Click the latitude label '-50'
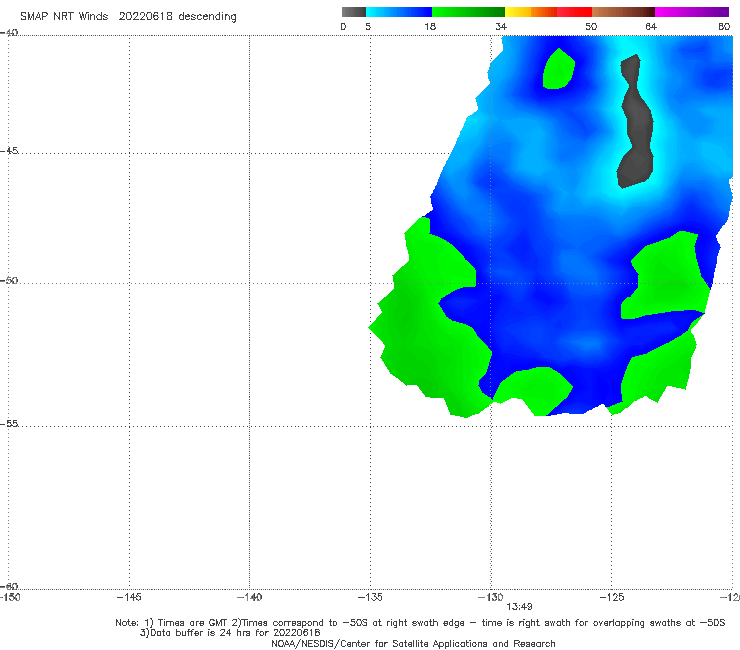Screen dimensions: 740x650 click(x=9, y=280)
